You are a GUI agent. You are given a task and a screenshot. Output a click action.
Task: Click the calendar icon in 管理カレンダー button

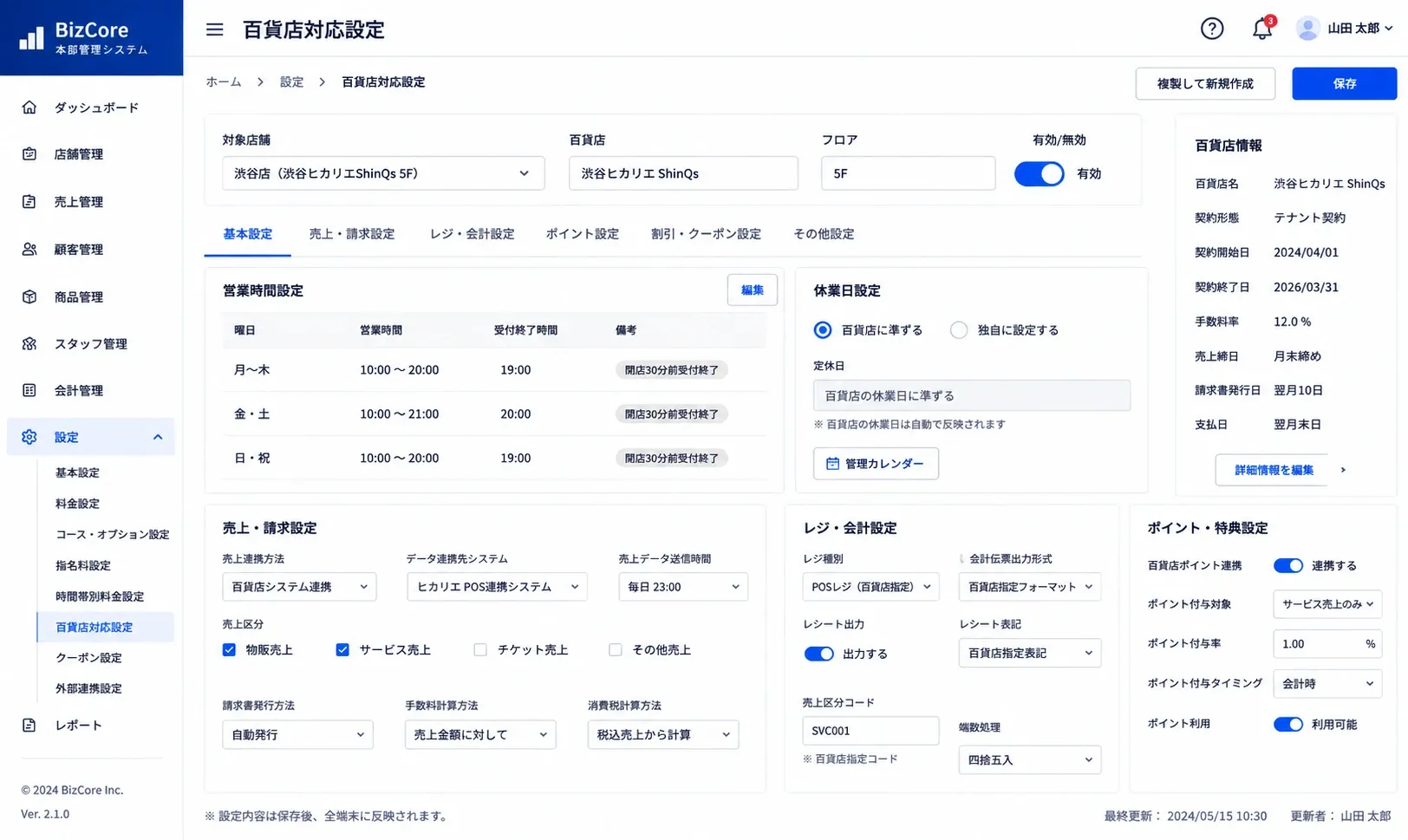click(832, 464)
